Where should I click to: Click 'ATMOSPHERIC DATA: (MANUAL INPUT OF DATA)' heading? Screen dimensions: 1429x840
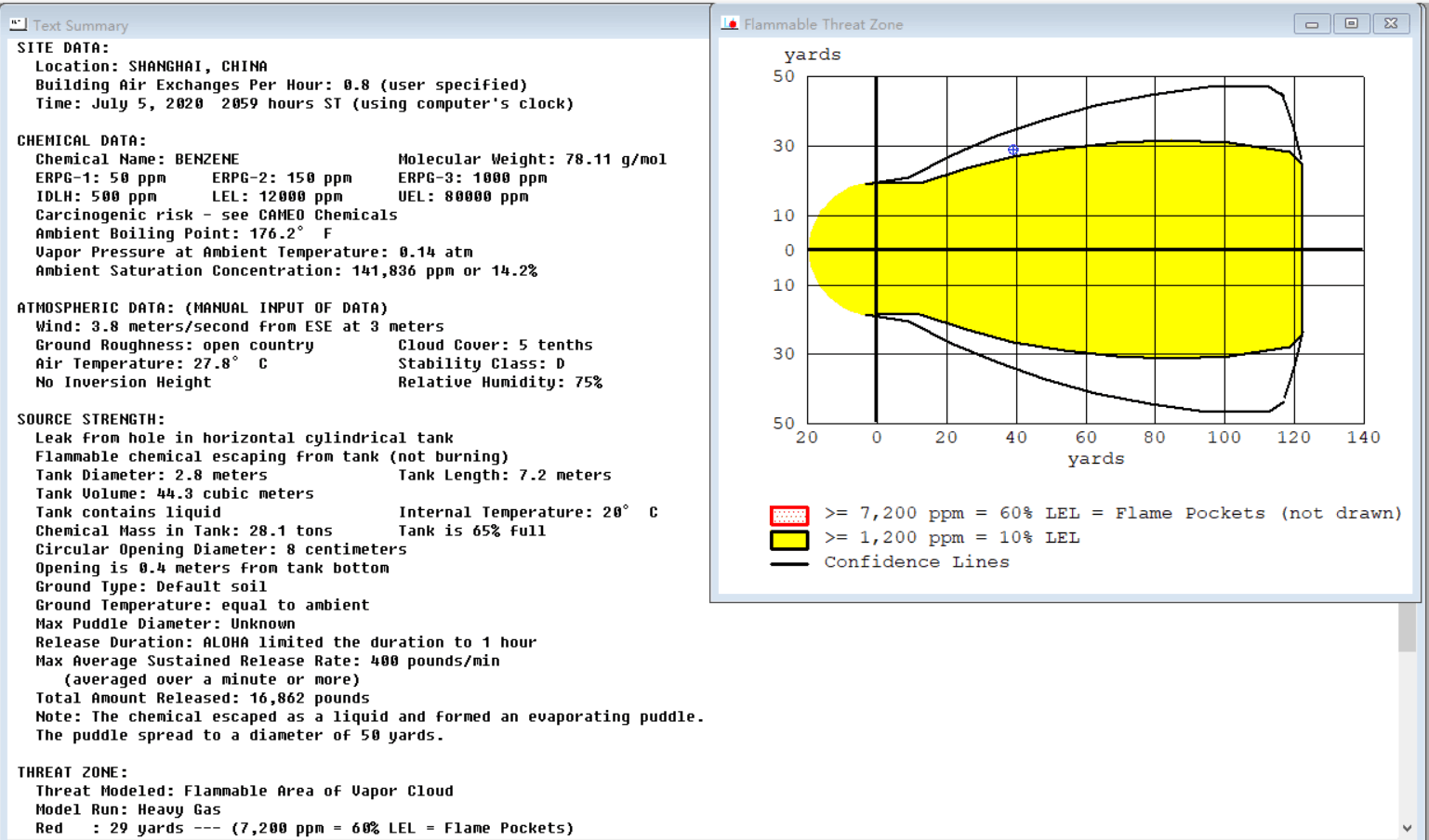[x=203, y=308]
